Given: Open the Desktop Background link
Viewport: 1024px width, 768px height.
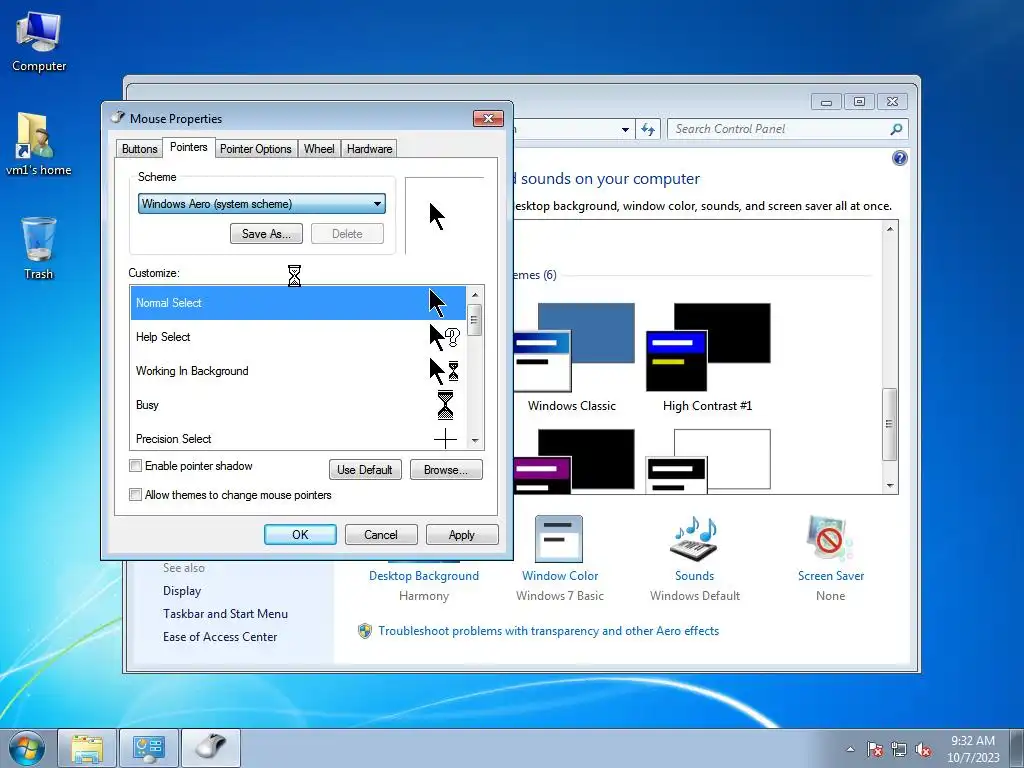Looking at the screenshot, I should click(x=424, y=576).
